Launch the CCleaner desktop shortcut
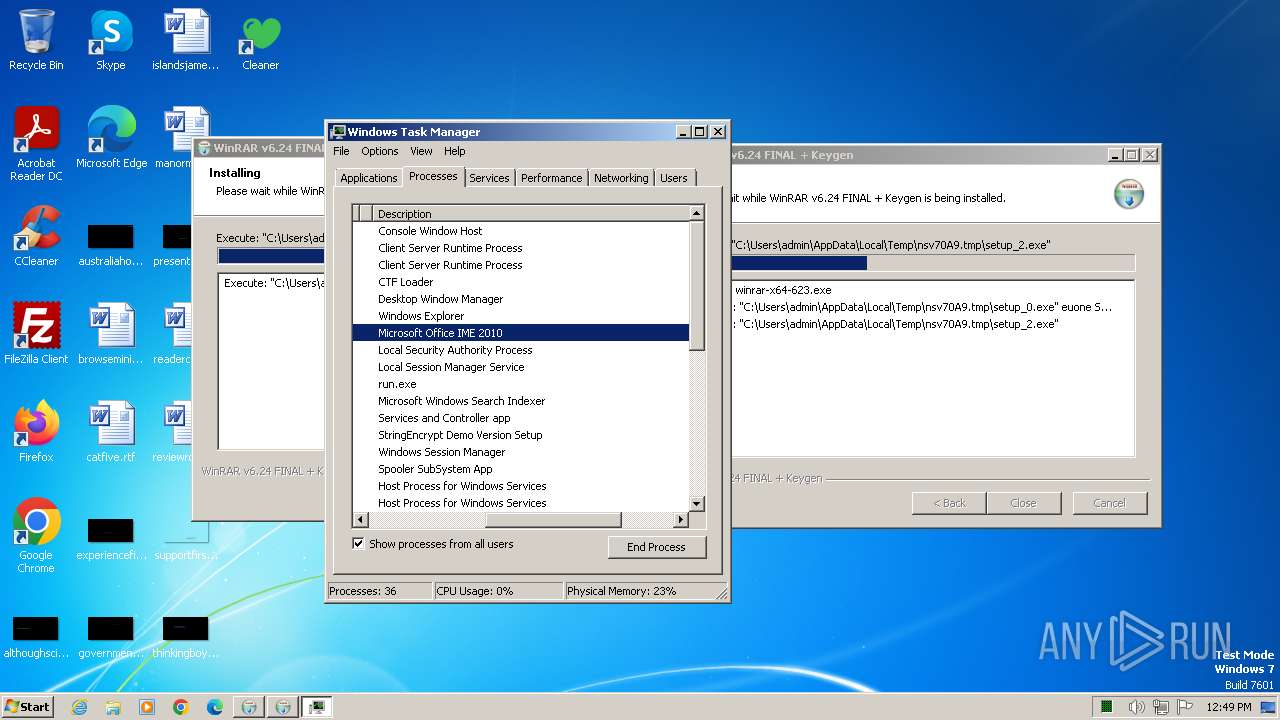 [36, 236]
